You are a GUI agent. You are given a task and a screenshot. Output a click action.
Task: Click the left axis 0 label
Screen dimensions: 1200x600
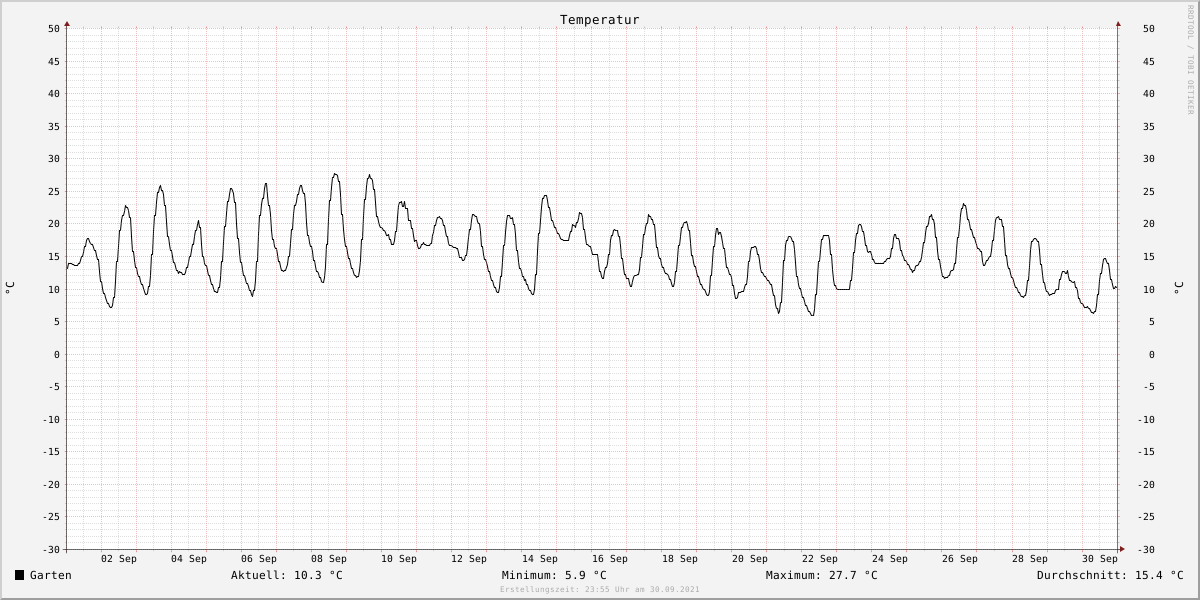[57, 354]
